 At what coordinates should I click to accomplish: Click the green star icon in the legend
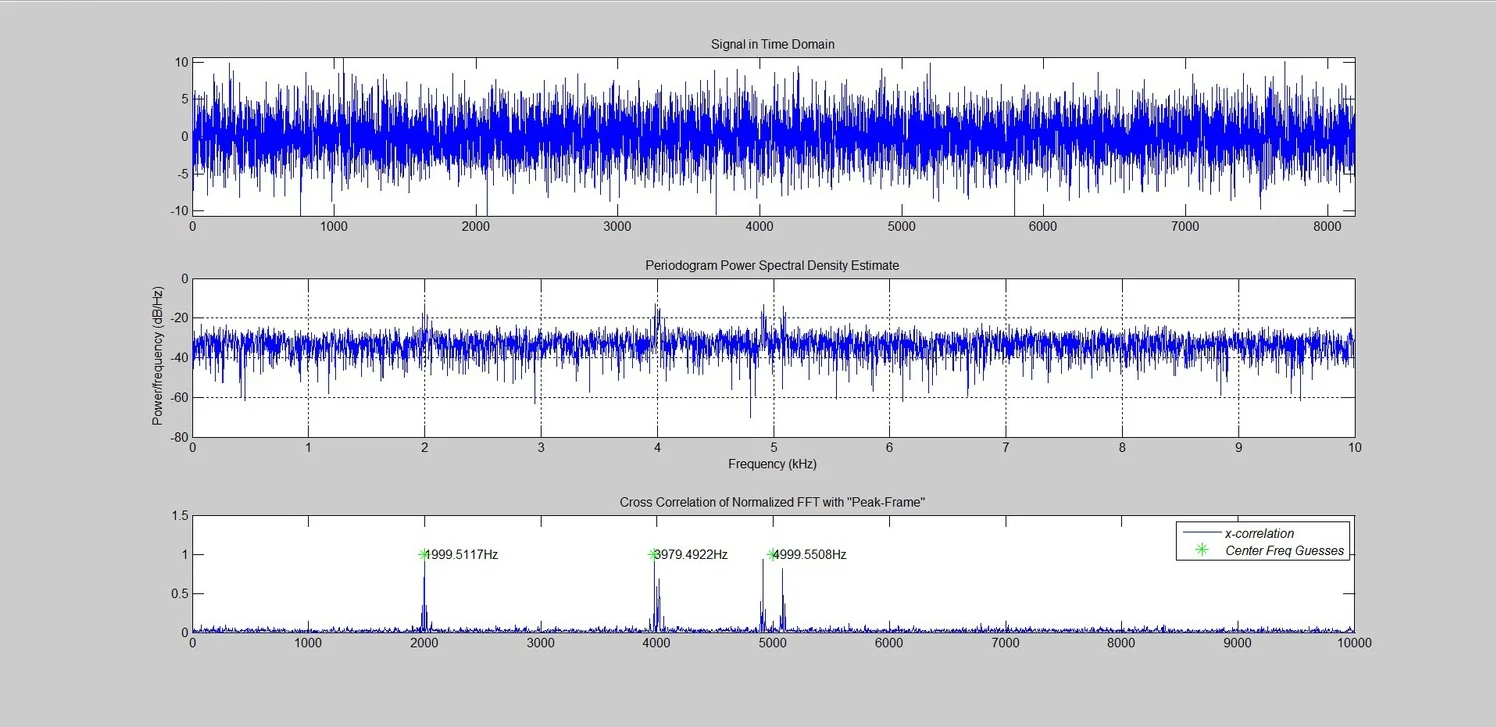[1201, 550]
